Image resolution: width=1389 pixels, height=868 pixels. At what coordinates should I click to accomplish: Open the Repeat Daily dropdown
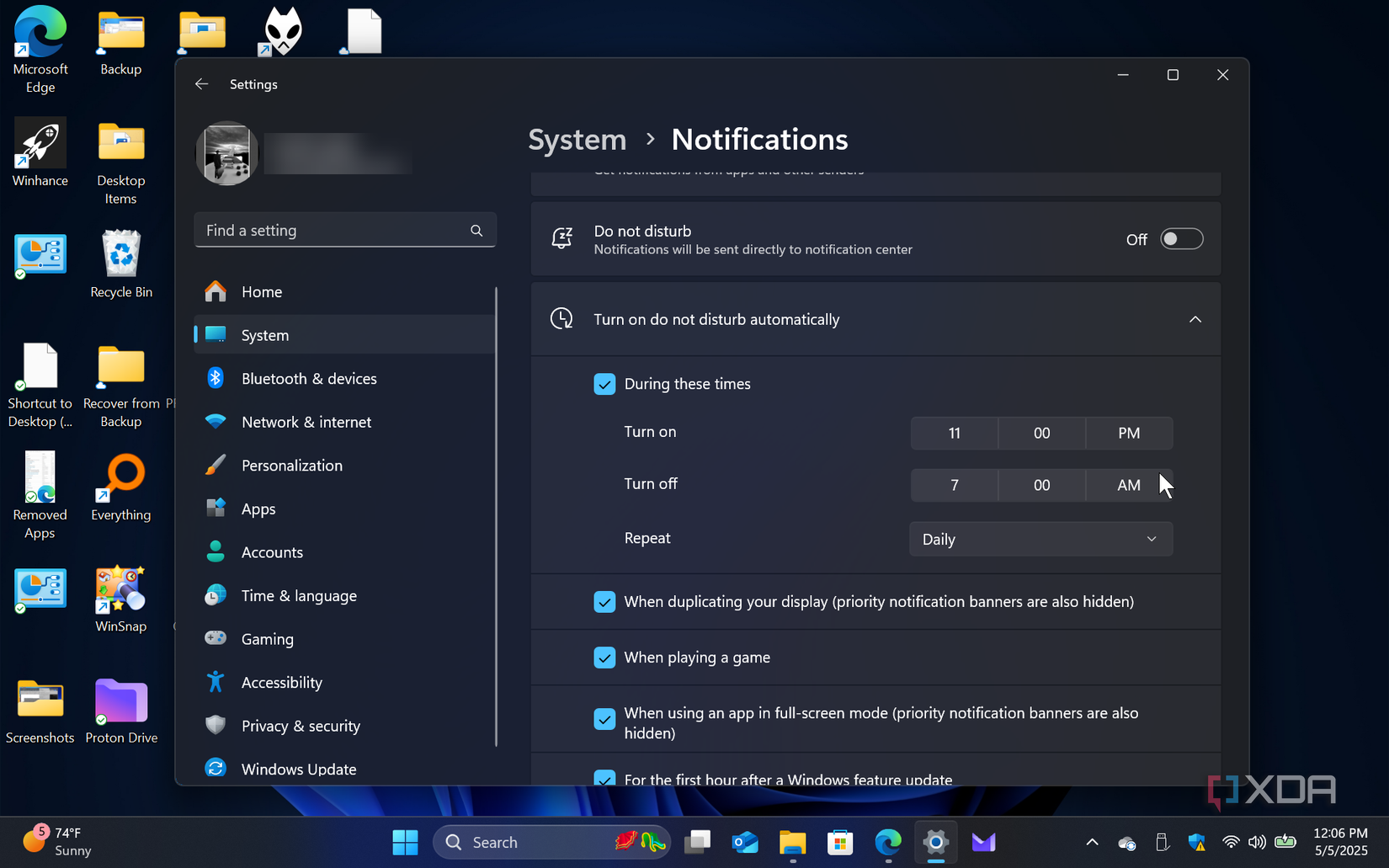1040,540
